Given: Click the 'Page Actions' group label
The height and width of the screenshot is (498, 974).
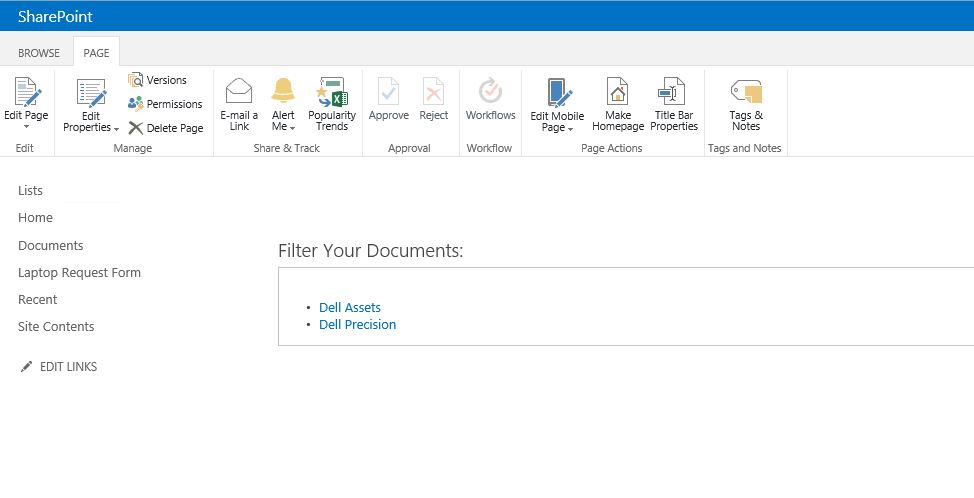Looking at the screenshot, I should pyautogui.click(x=612, y=148).
